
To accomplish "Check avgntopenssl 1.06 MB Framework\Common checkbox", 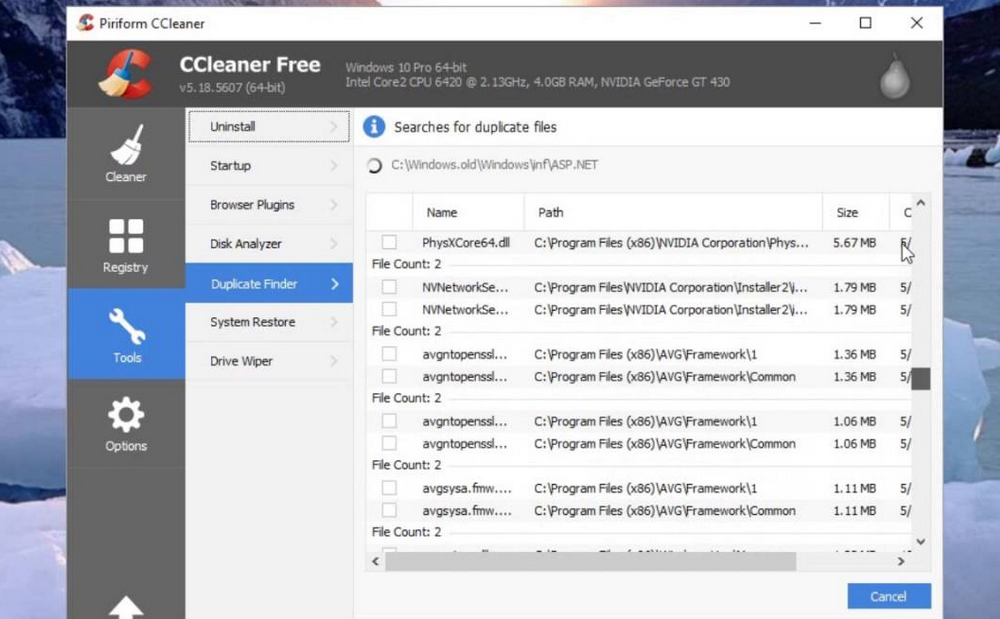I will tap(389, 443).
